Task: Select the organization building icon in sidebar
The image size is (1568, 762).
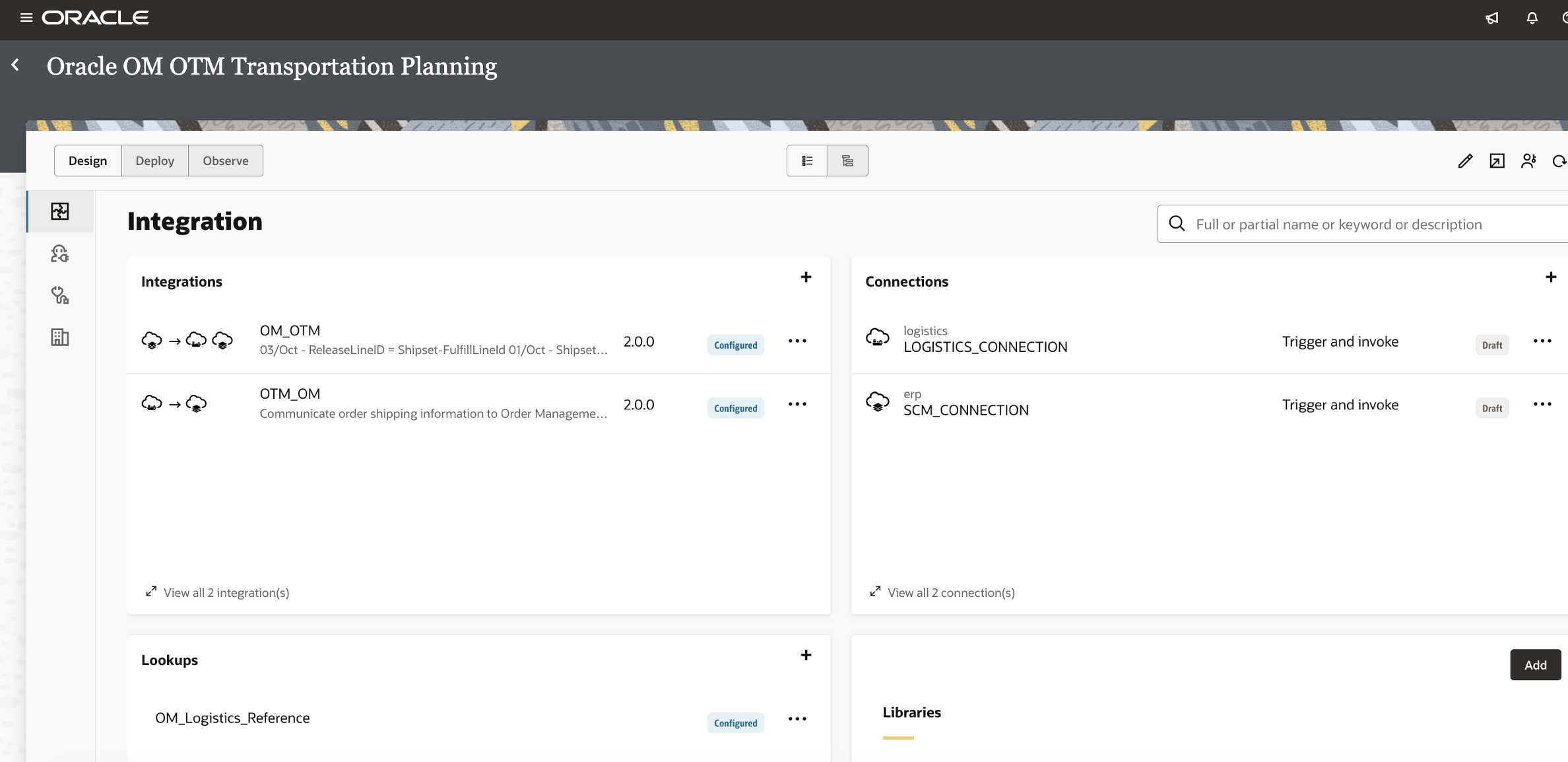Action: (59, 337)
